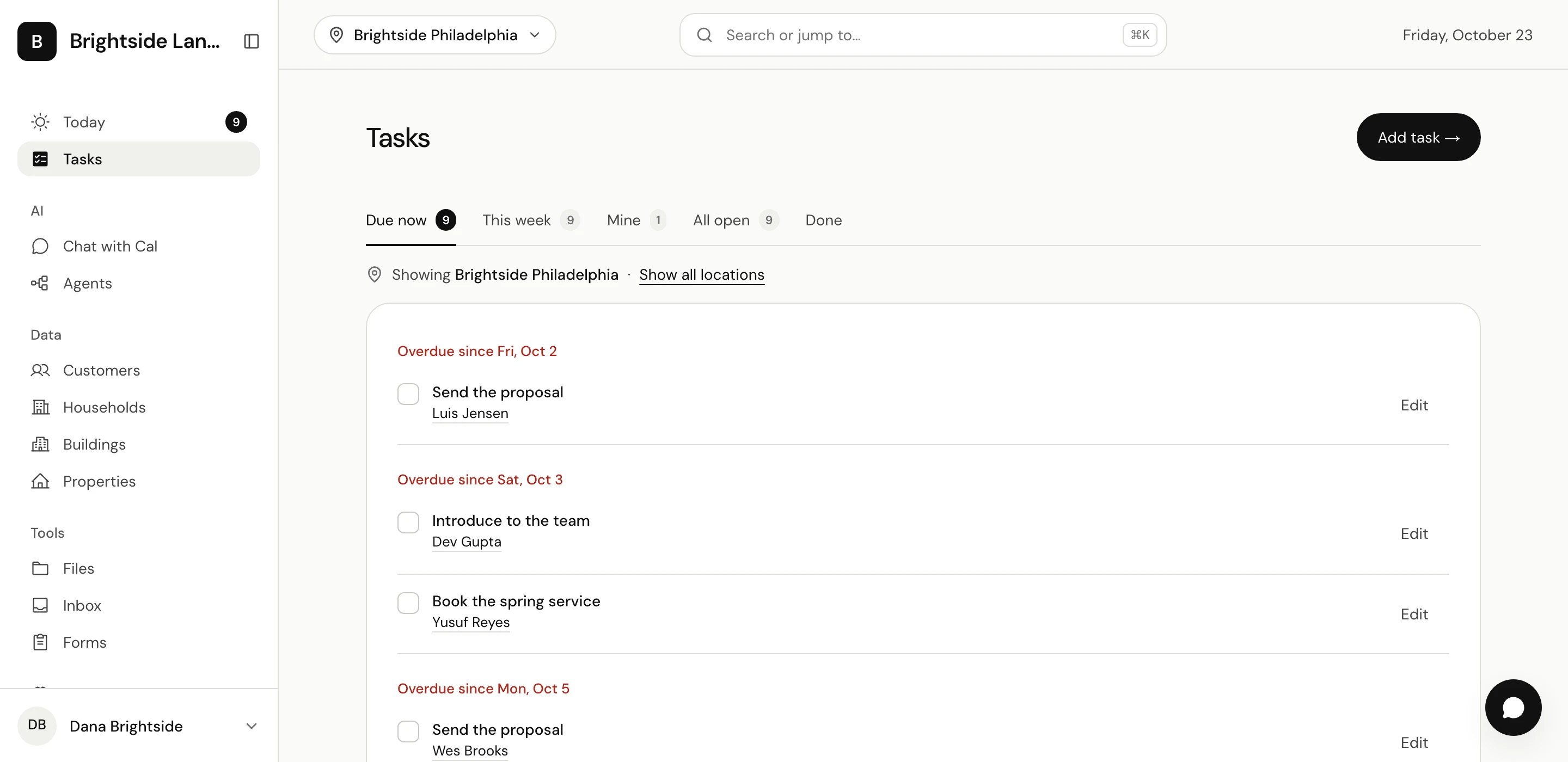
Task: Expand Dana Brightside account menu
Action: [139, 726]
